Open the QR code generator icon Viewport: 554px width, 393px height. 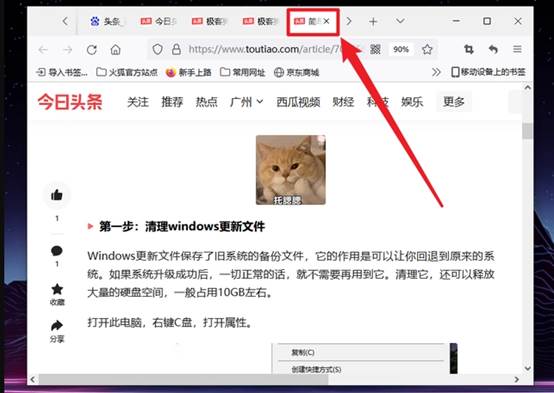tap(375, 49)
